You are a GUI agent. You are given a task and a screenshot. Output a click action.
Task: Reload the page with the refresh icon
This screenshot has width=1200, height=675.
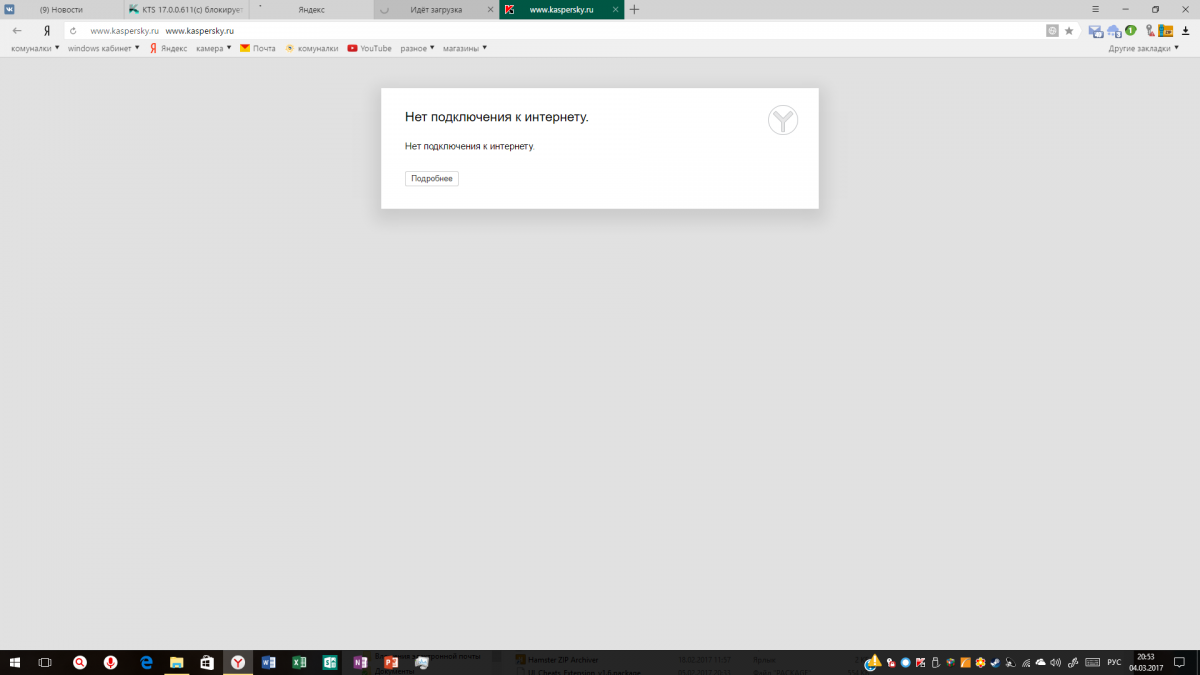click(x=73, y=31)
